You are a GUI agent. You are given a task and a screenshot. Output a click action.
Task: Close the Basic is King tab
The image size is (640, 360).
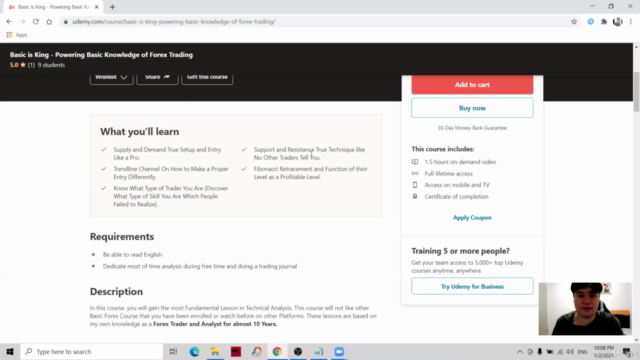coord(97,7)
